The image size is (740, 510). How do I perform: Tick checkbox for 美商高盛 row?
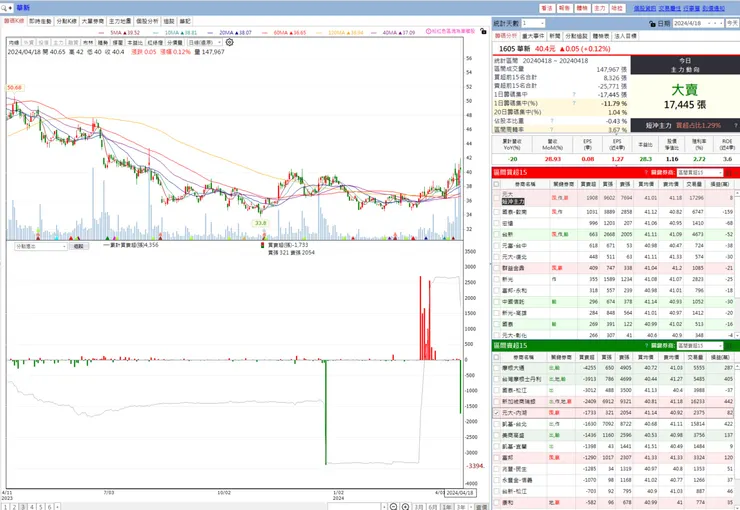tap(496, 435)
